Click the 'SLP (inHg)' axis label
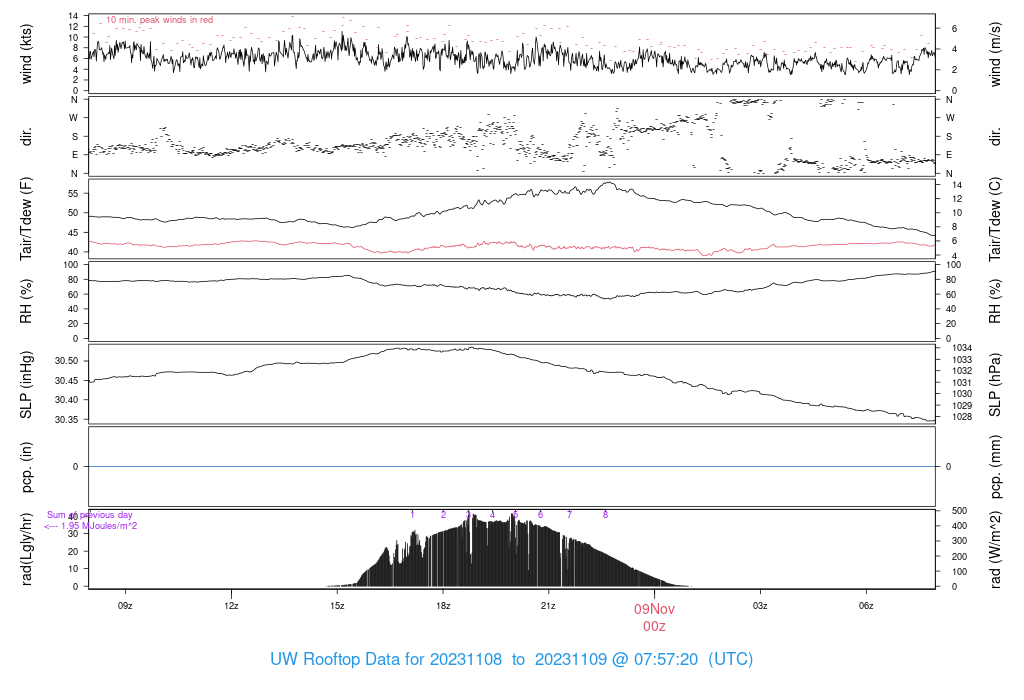The width and height of the screenshot is (1024, 700). (26, 385)
